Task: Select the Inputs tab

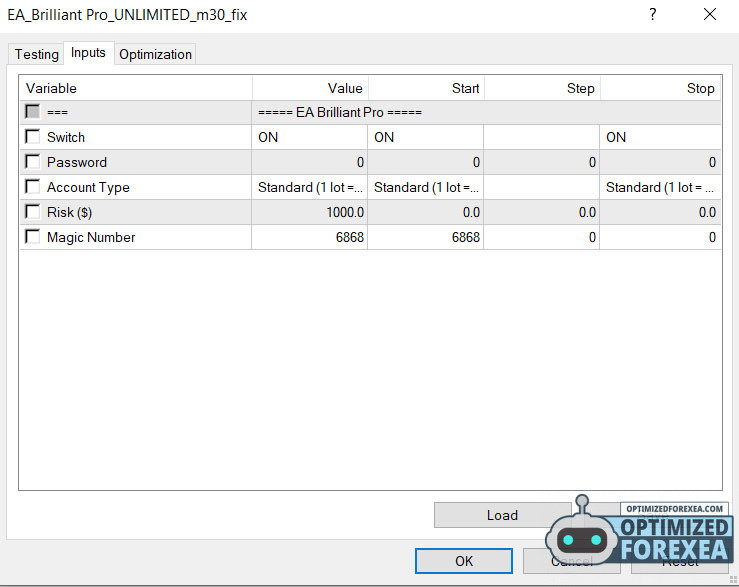Action: click(x=88, y=53)
